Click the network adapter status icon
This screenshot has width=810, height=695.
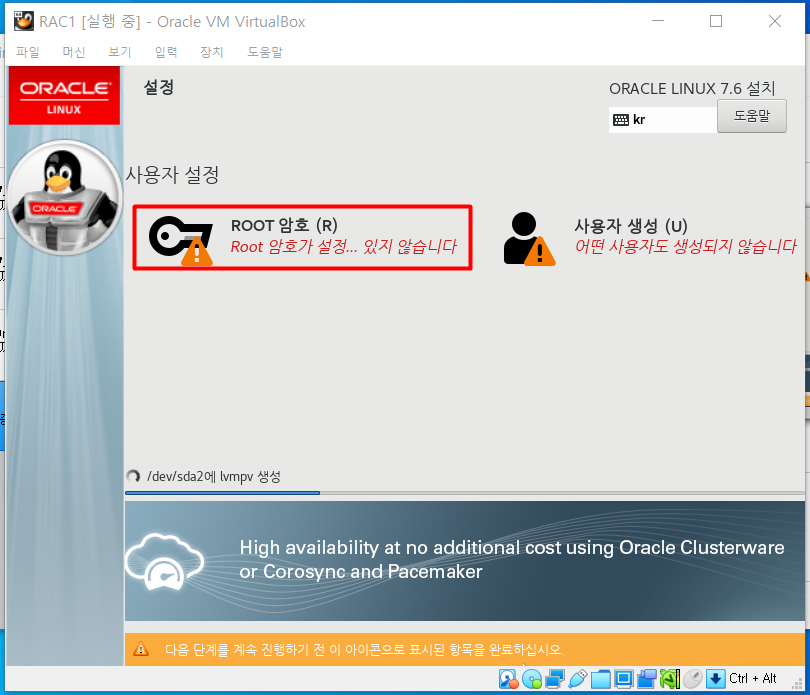click(x=555, y=679)
